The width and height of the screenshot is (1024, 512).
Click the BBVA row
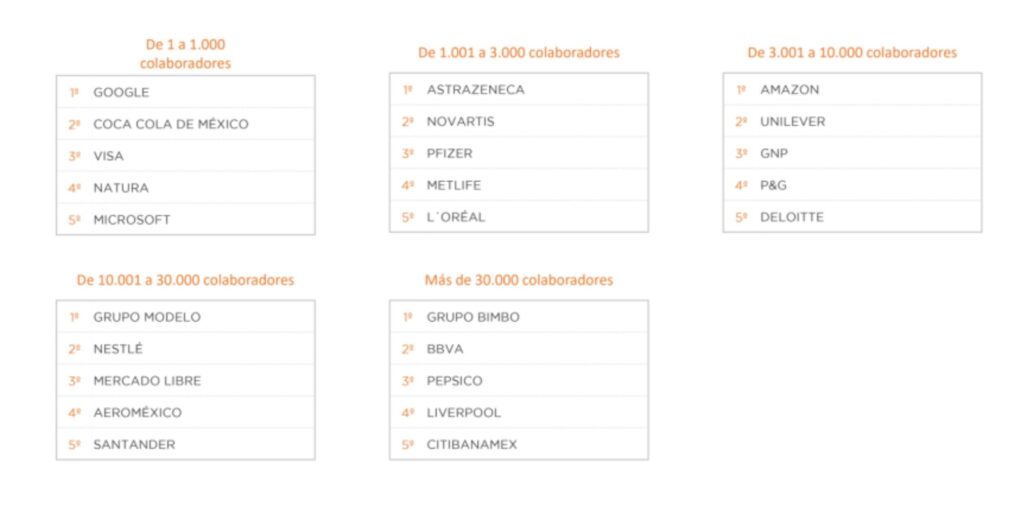[445, 349]
